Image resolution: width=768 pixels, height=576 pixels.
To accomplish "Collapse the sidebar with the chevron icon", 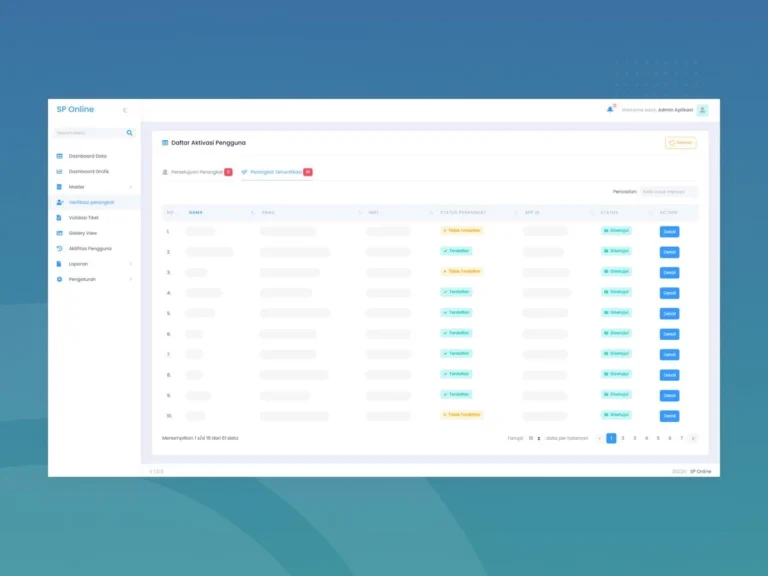I will click(x=125, y=110).
